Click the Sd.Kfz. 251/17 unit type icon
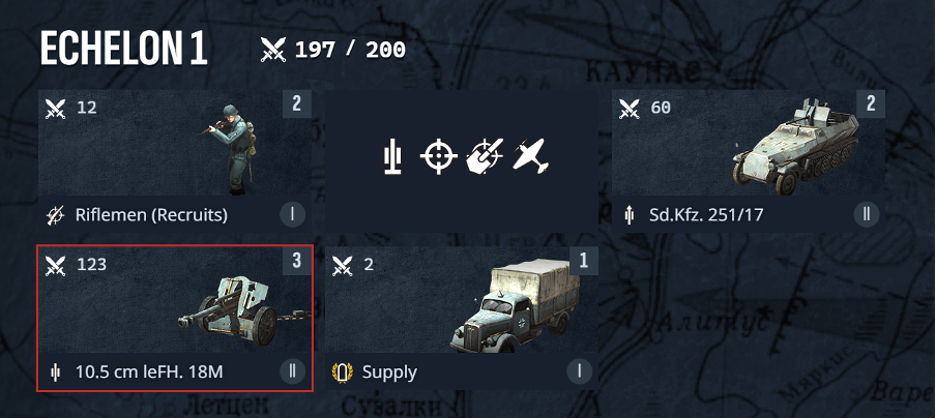The image size is (936, 418). tap(629, 215)
